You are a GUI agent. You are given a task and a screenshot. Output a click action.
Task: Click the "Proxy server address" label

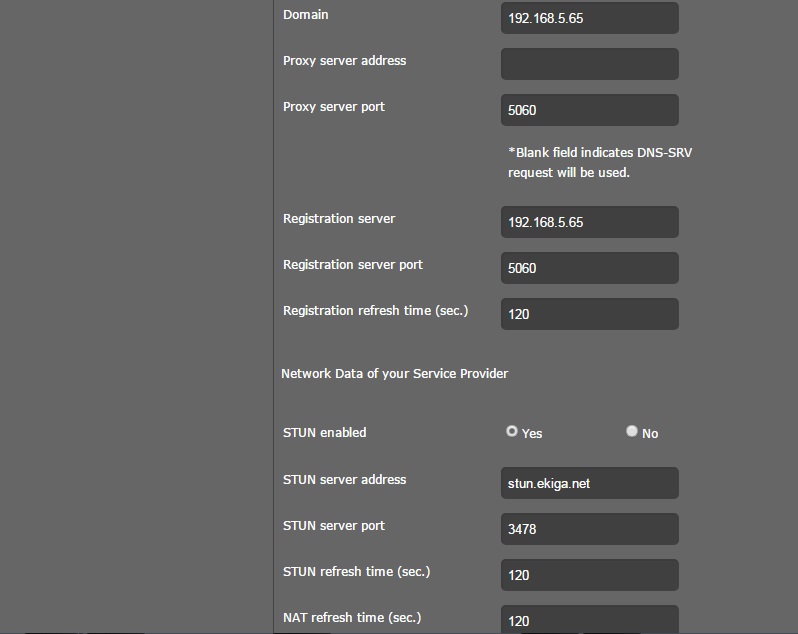click(x=344, y=61)
